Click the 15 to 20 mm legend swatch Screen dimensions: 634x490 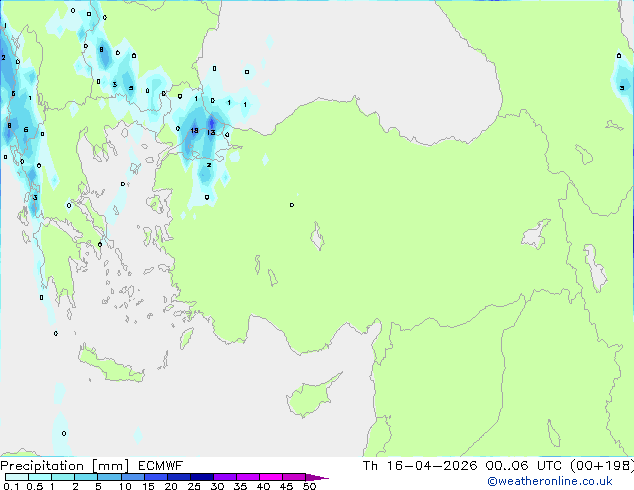click(156, 477)
